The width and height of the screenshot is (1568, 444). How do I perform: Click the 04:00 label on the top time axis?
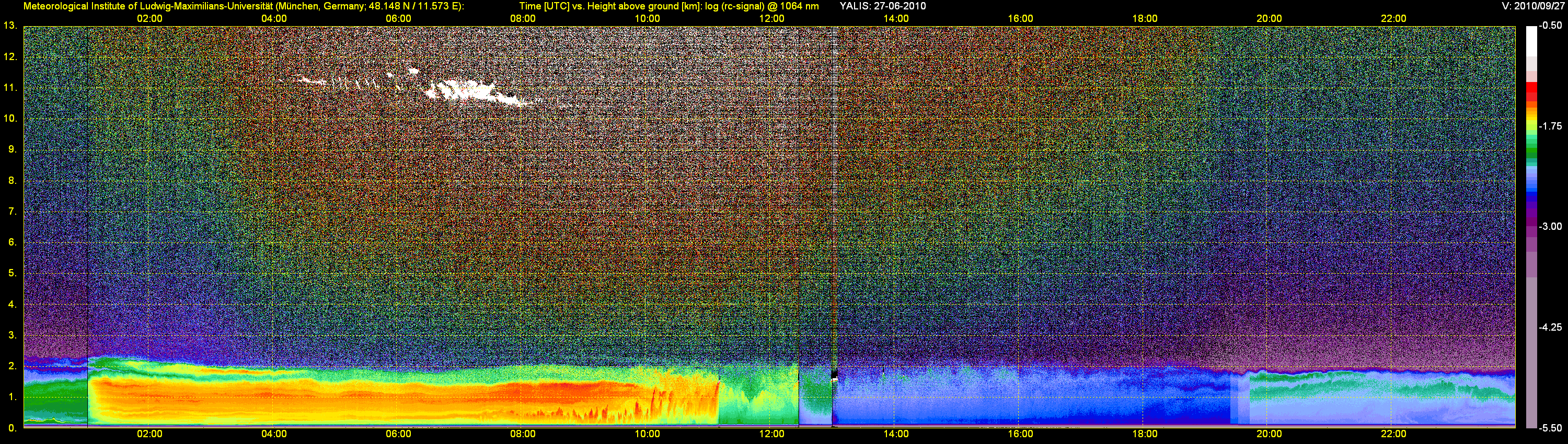[274, 19]
